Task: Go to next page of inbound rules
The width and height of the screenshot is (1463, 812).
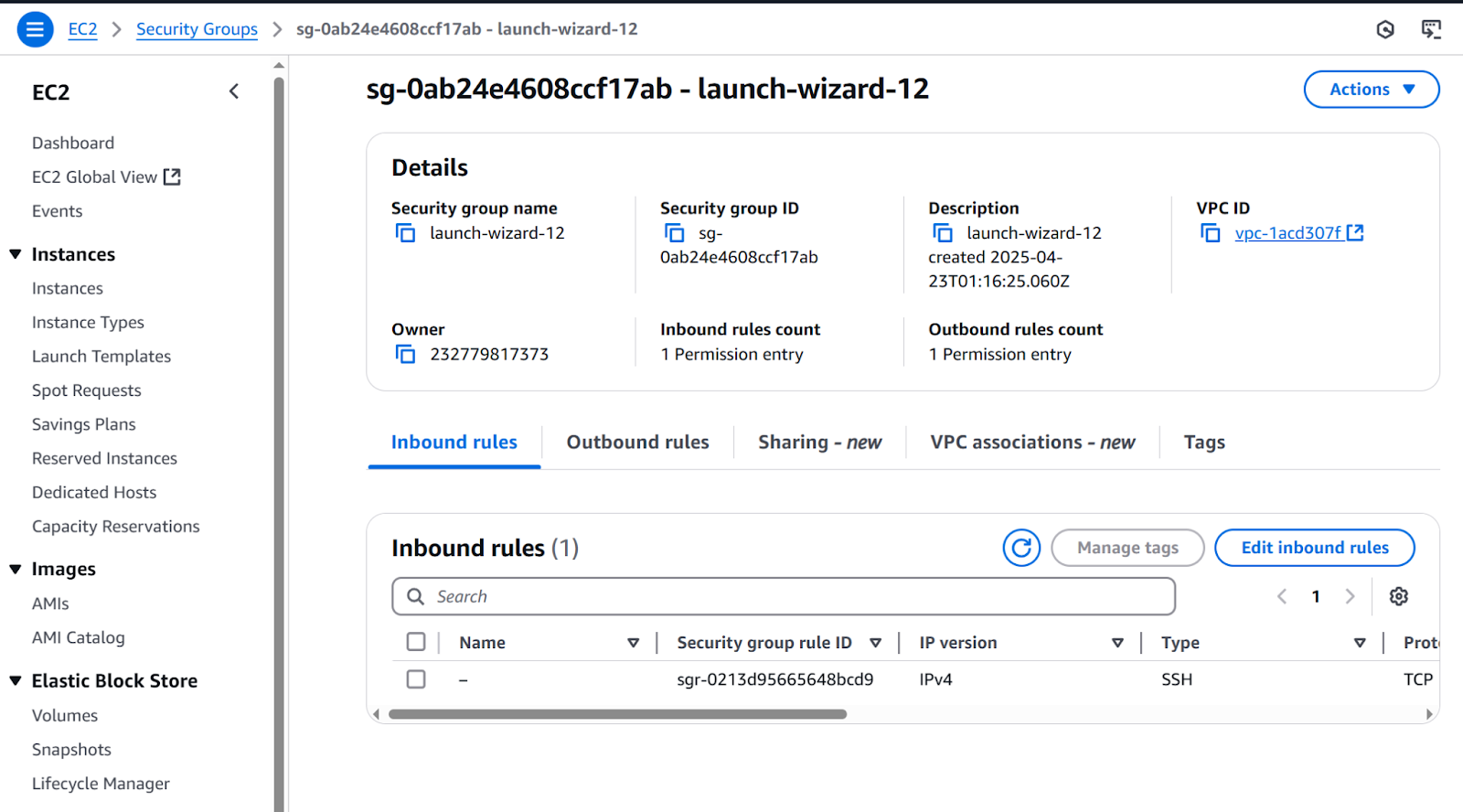Action: 1350,596
